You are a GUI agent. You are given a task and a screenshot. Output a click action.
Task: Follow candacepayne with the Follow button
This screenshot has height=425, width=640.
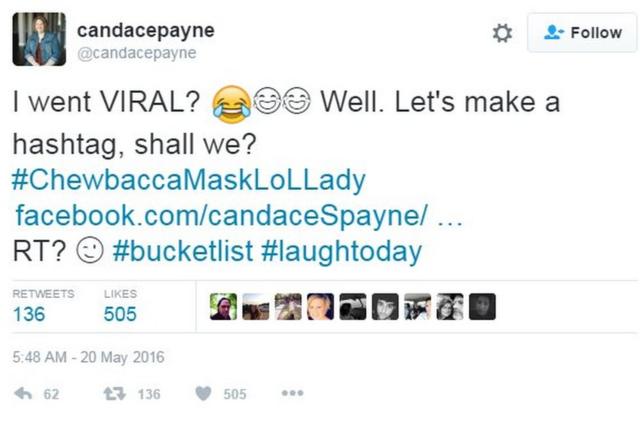click(582, 33)
